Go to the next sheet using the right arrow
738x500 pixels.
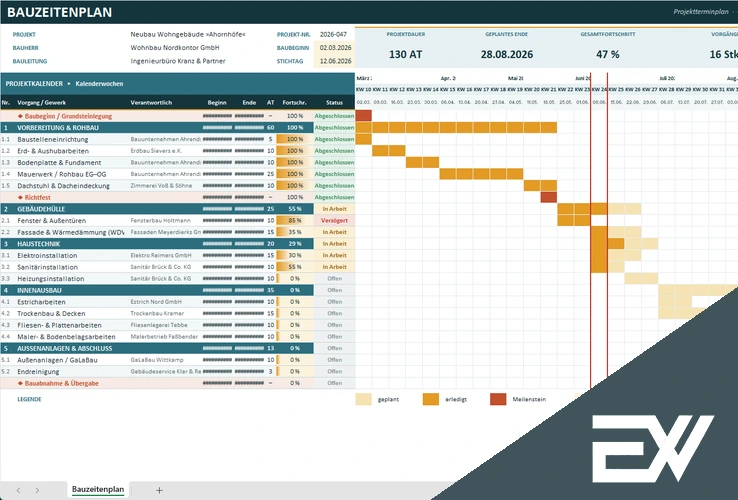coord(37,490)
